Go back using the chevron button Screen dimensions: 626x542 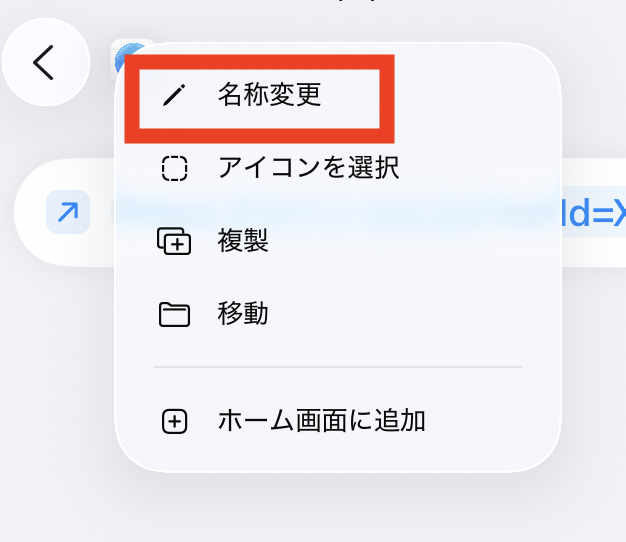click(46, 62)
